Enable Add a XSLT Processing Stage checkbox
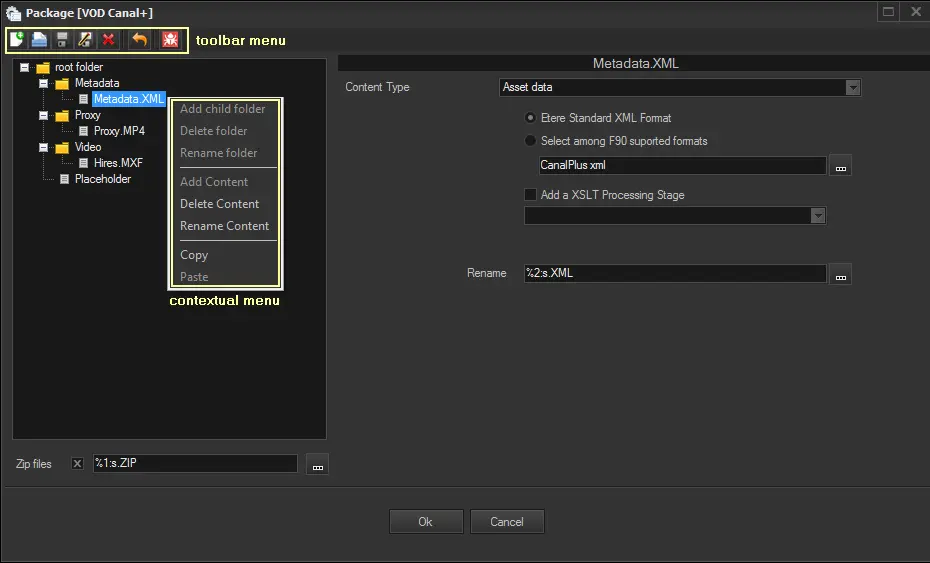The image size is (930, 563). [530, 195]
